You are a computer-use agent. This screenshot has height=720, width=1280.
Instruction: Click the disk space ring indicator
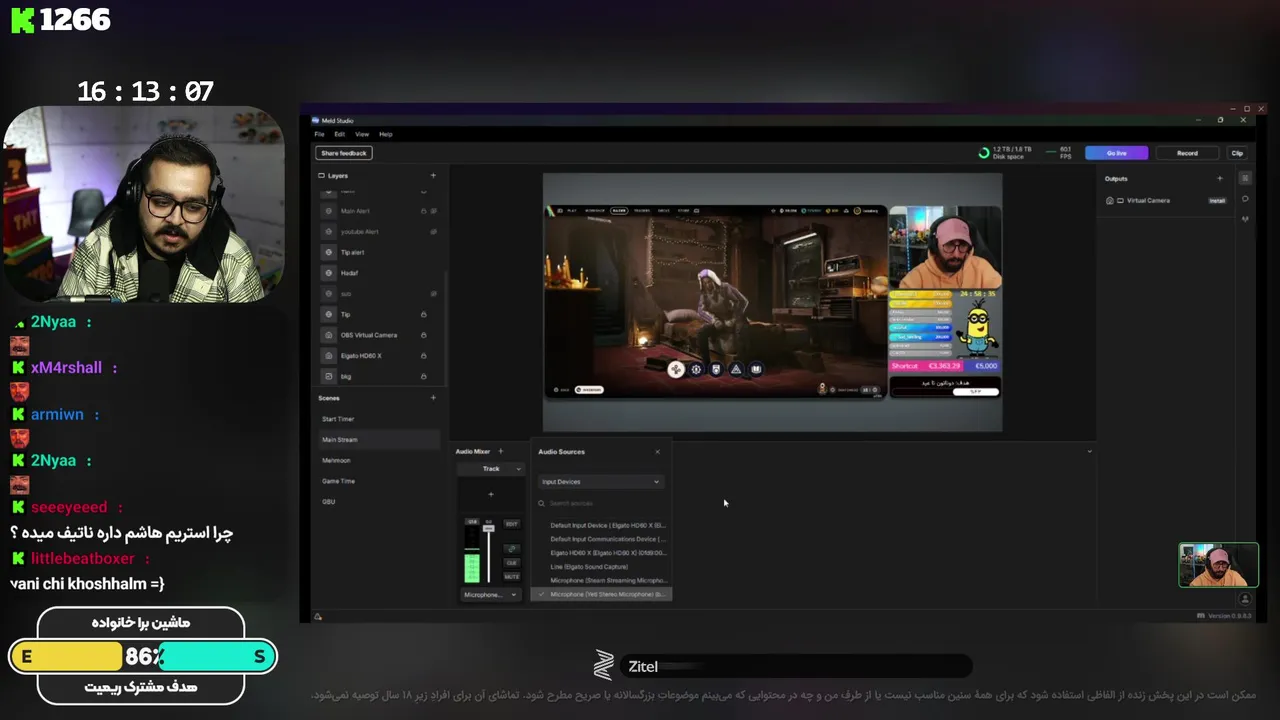984,153
